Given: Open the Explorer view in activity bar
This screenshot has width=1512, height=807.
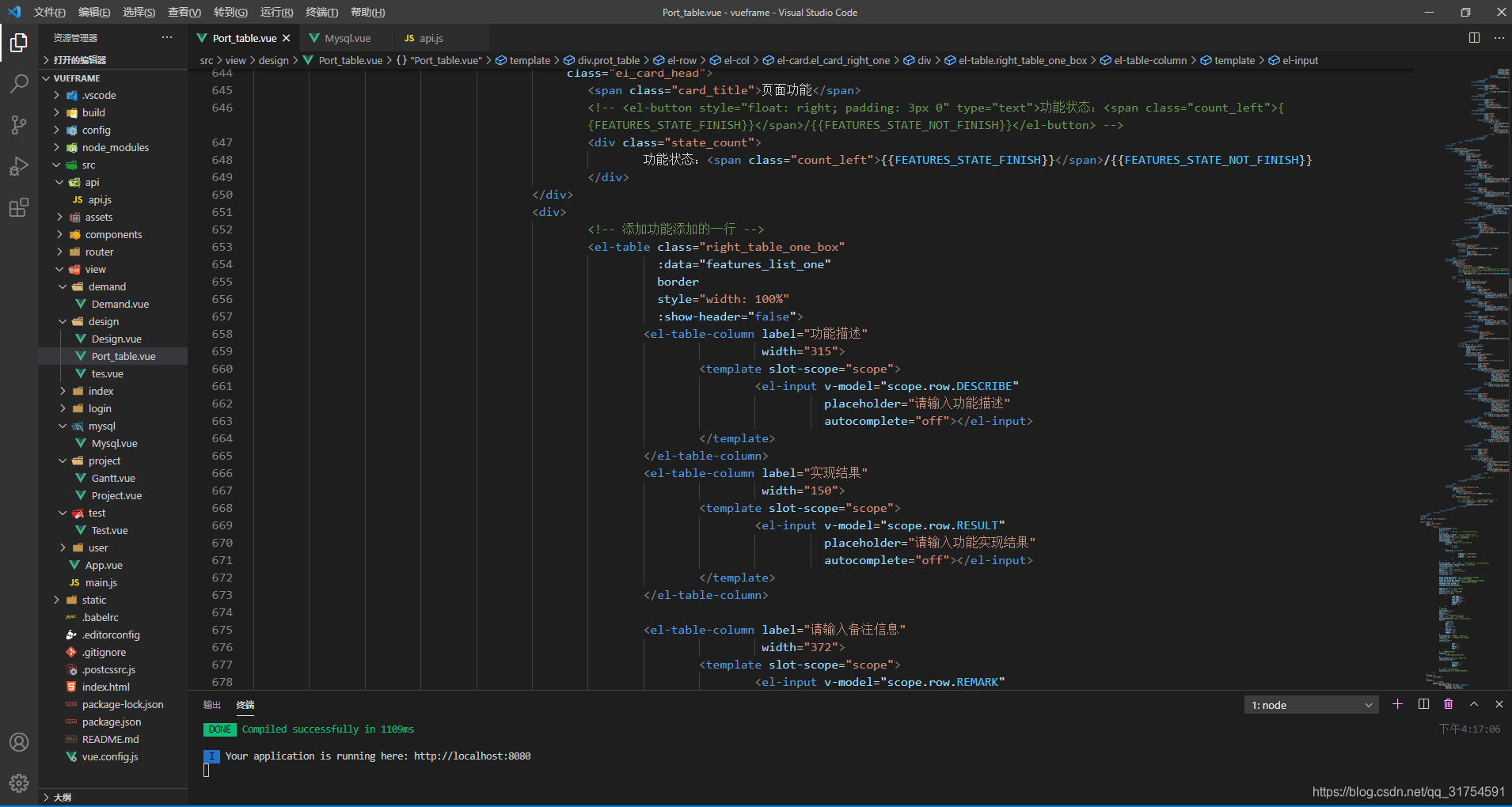Looking at the screenshot, I should point(19,42).
